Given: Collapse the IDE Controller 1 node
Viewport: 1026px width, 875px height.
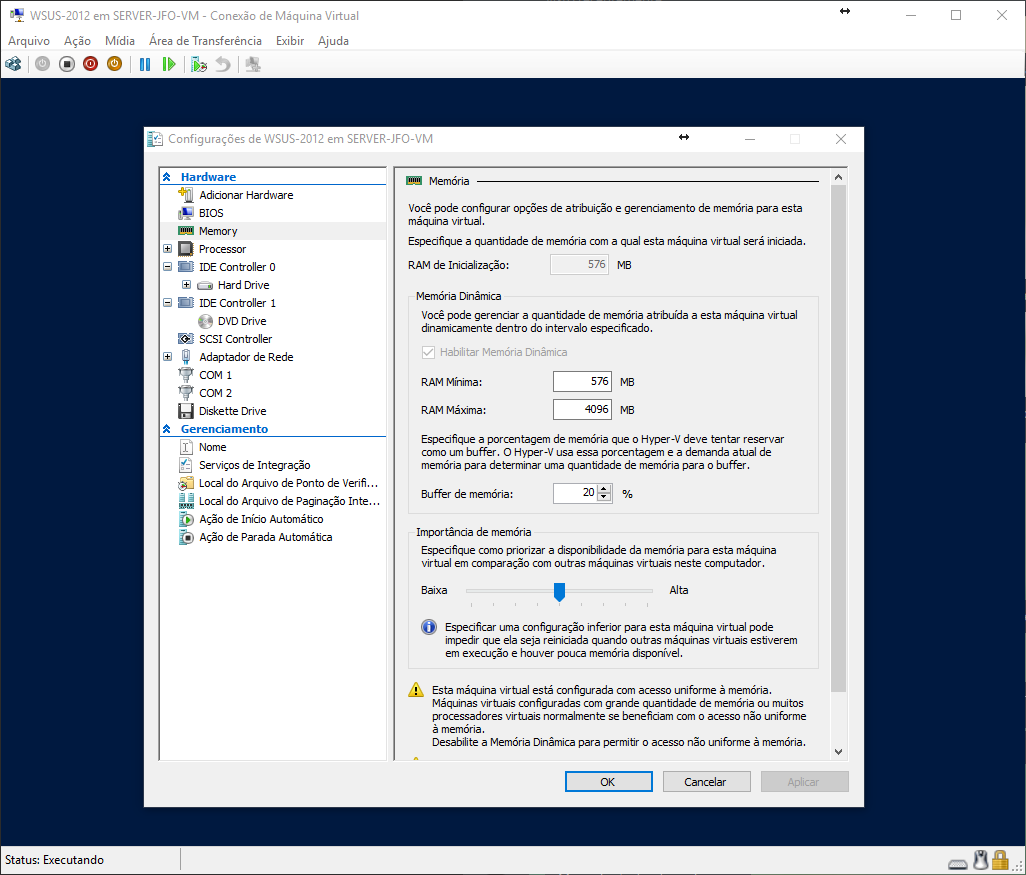Looking at the screenshot, I should [x=168, y=303].
